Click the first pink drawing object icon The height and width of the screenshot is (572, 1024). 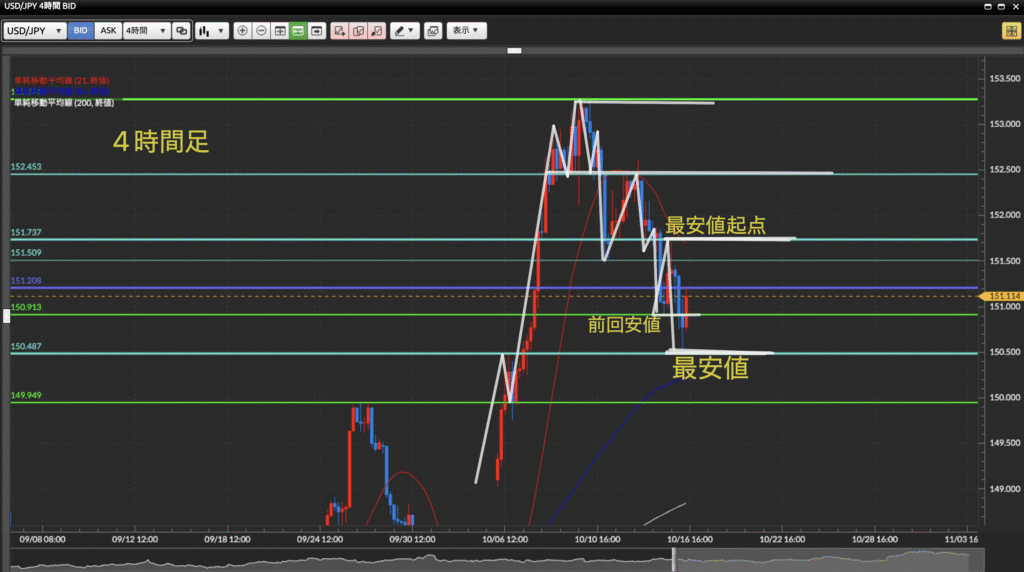340,31
